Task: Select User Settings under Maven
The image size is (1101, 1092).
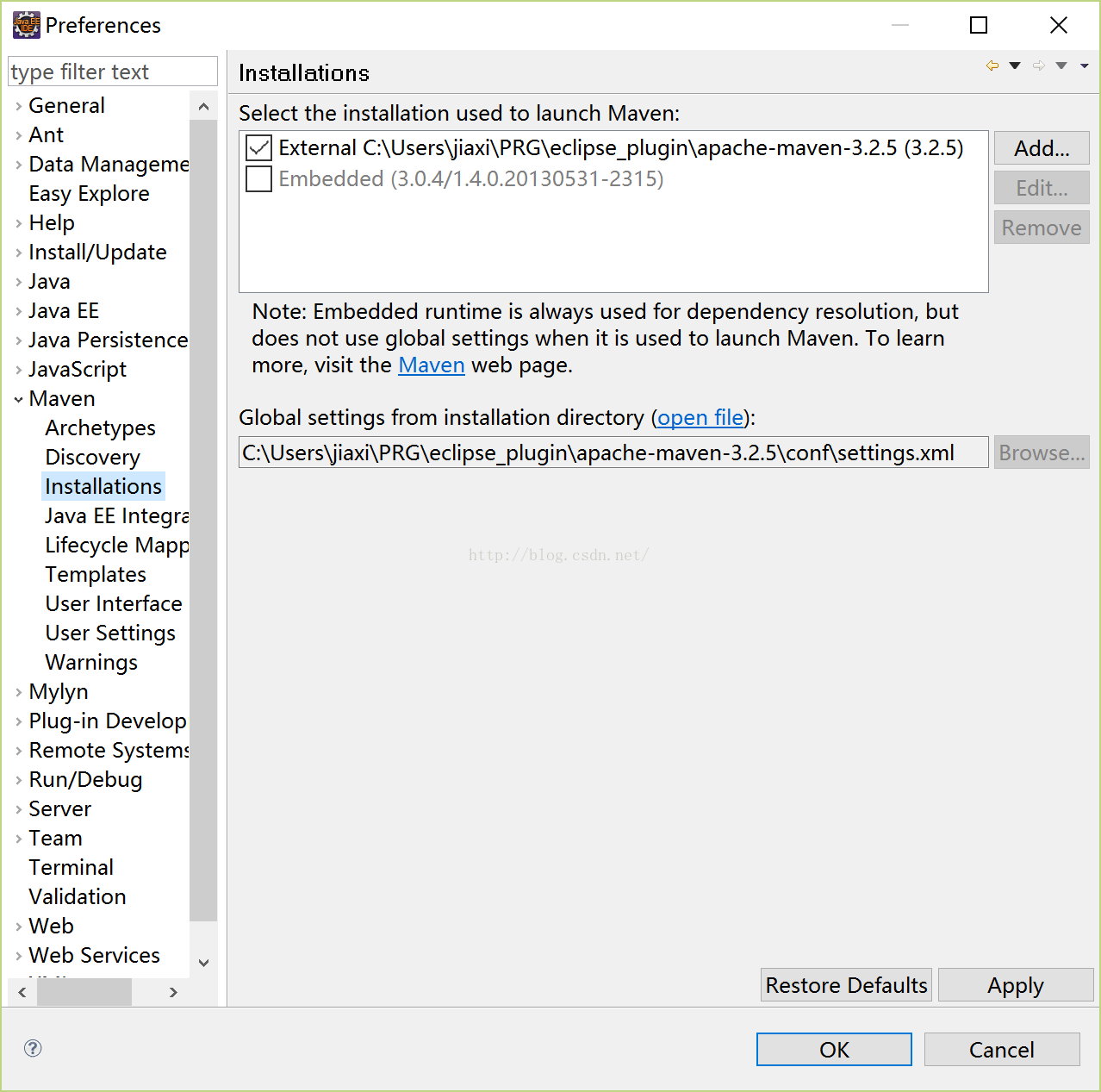Action: click(110, 633)
